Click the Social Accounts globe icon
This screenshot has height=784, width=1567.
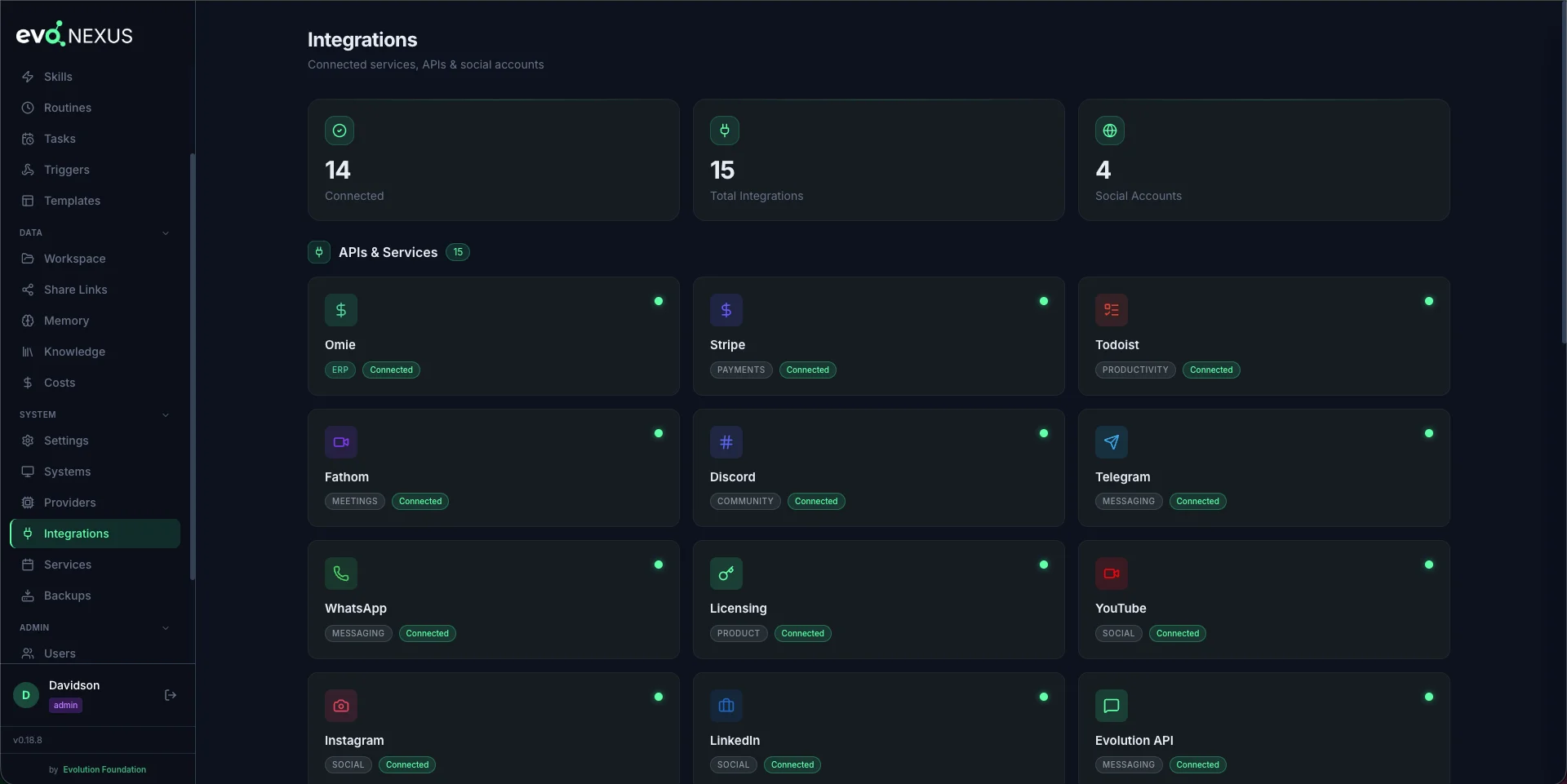click(x=1110, y=131)
